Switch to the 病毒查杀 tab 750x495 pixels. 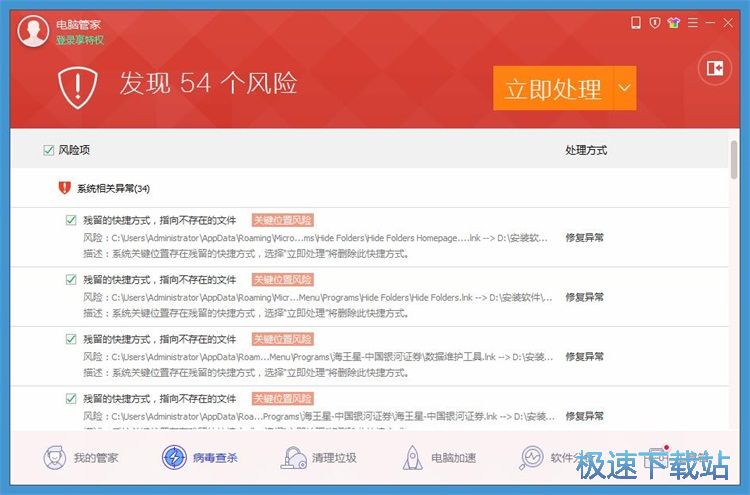tap(200, 458)
